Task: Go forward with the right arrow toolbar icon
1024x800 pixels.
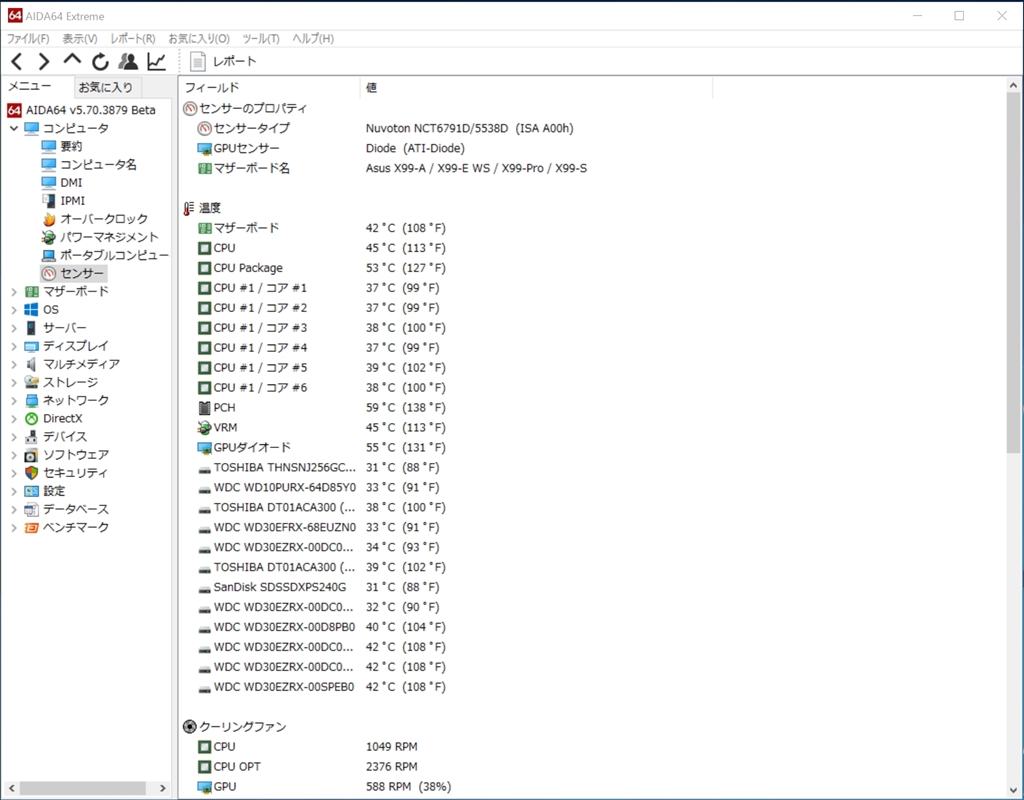Action: [x=44, y=62]
